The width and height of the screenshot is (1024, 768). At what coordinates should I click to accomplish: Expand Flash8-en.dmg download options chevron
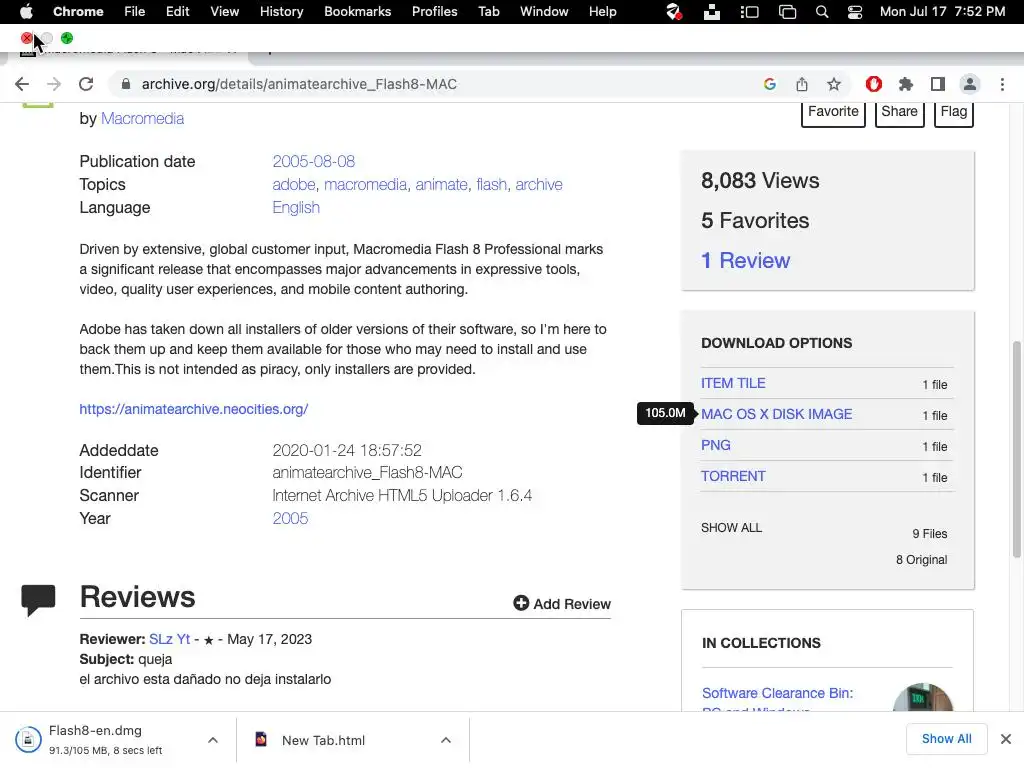click(x=213, y=740)
